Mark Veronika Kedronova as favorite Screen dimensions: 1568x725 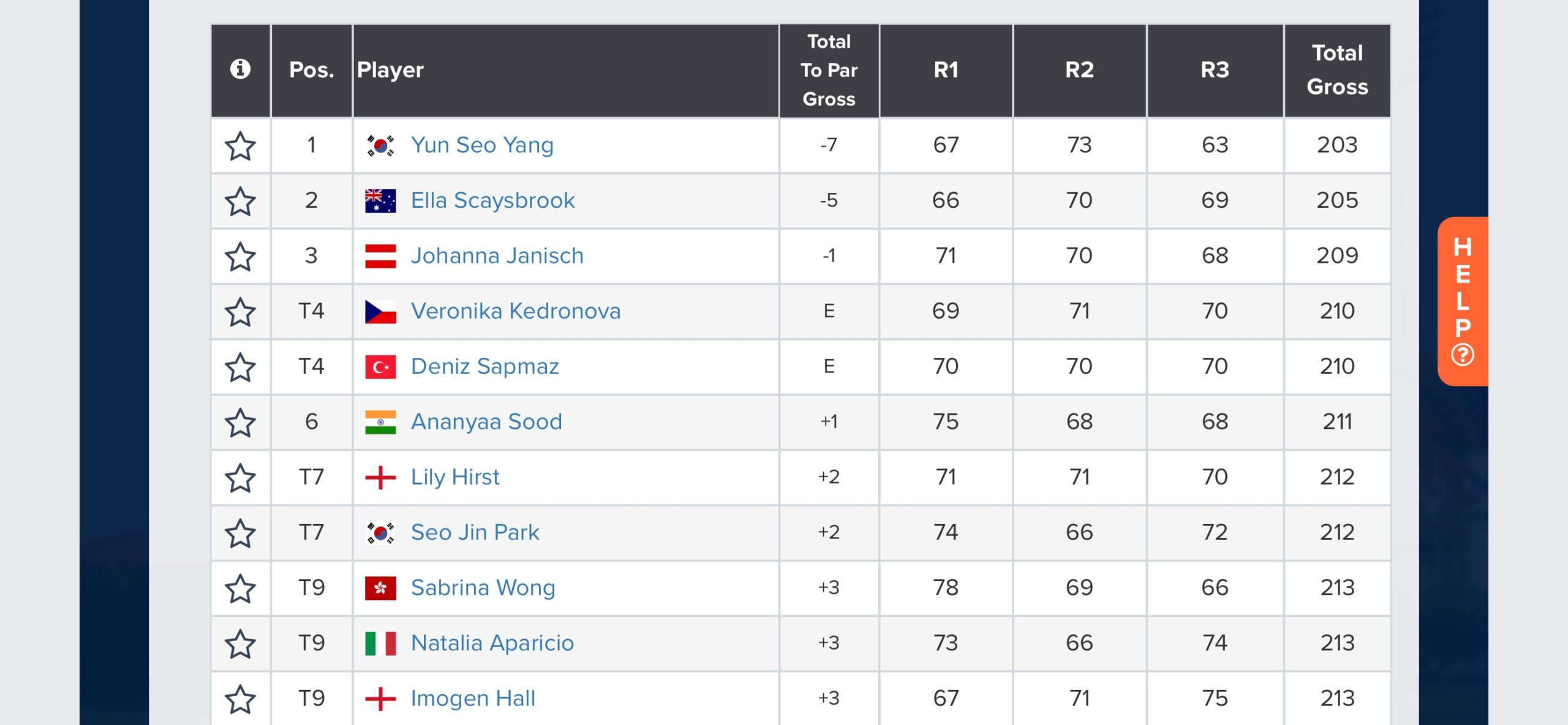tap(240, 312)
